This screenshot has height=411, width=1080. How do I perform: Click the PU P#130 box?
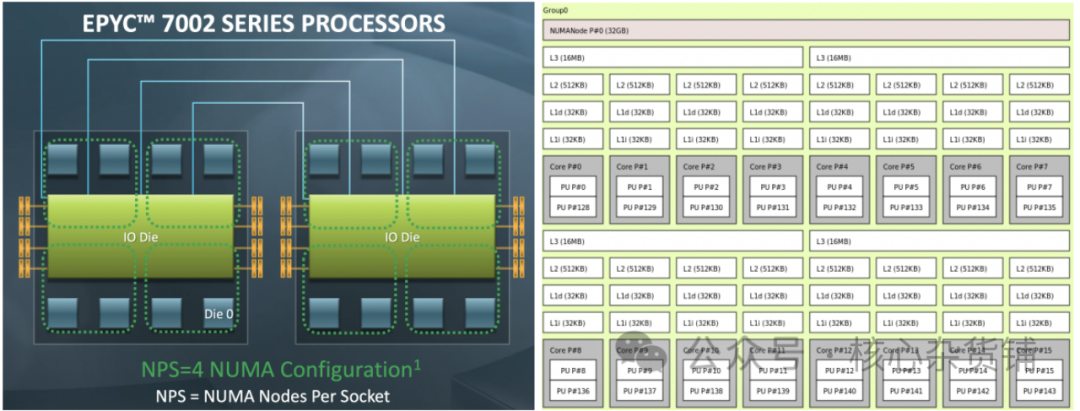(x=706, y=207)
